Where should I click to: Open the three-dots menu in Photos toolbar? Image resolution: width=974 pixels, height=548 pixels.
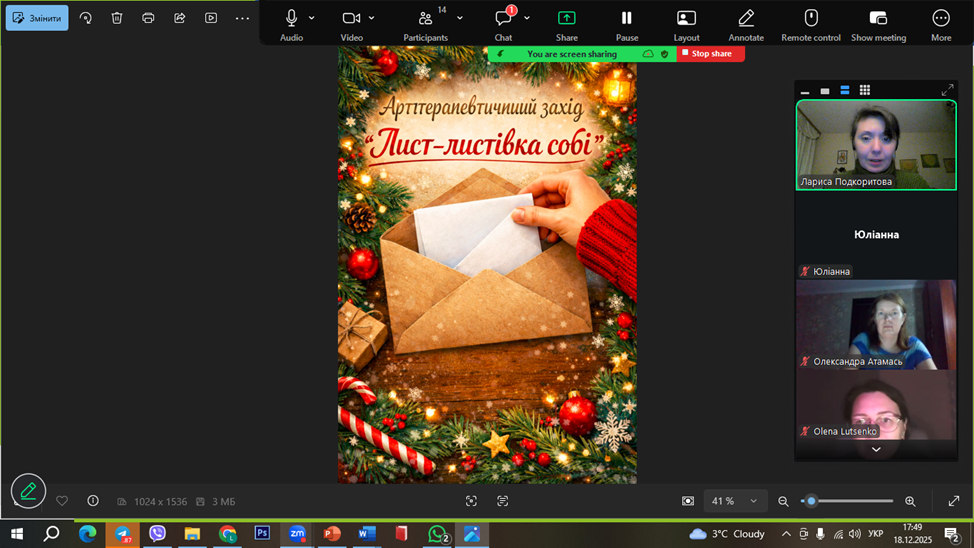242,18
